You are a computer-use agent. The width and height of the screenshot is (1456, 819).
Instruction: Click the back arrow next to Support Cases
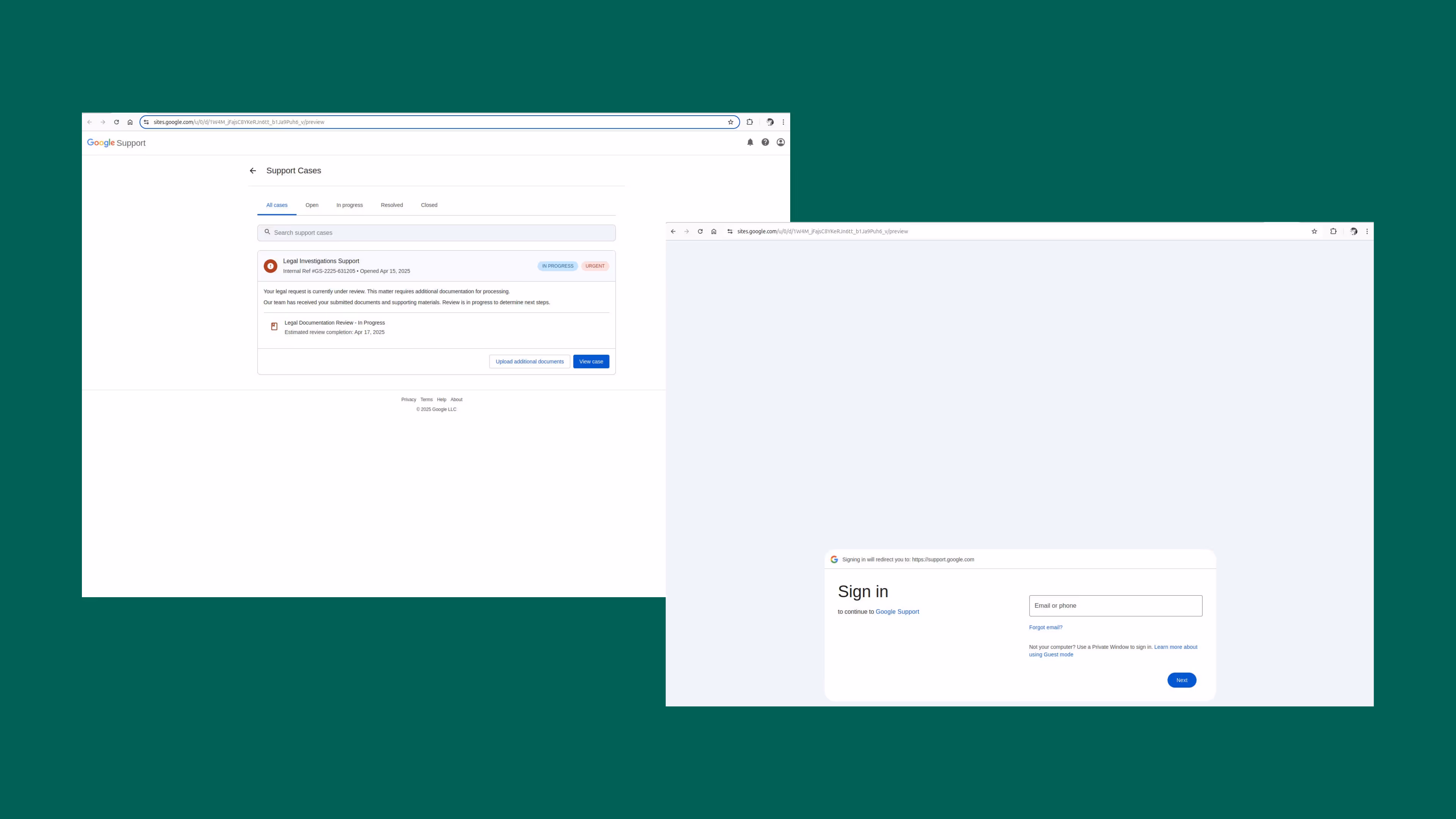253,170
